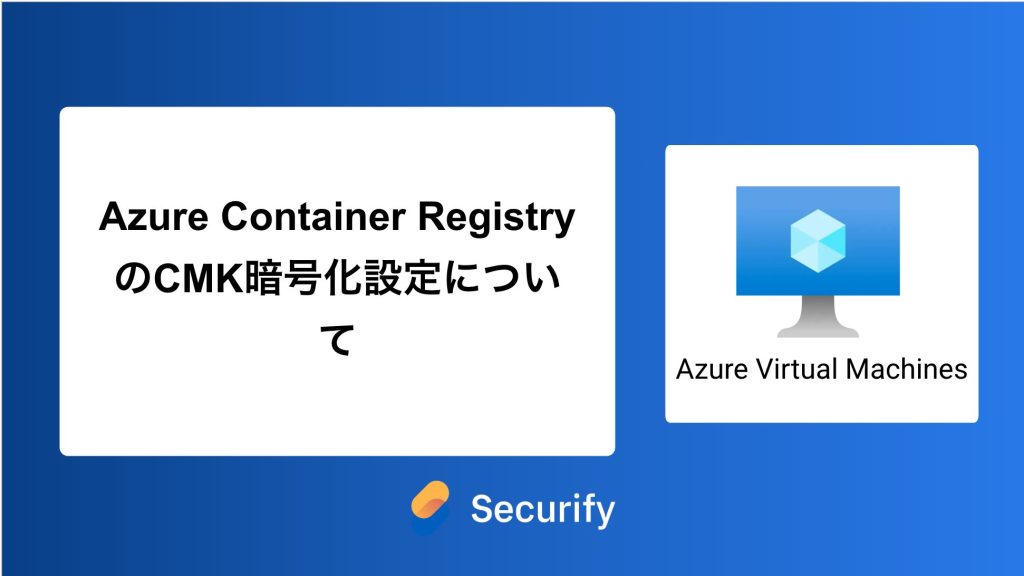Click the orange part of Securify logo
The height and width of the screenshot is (576, 1024).
coord(435,500)
